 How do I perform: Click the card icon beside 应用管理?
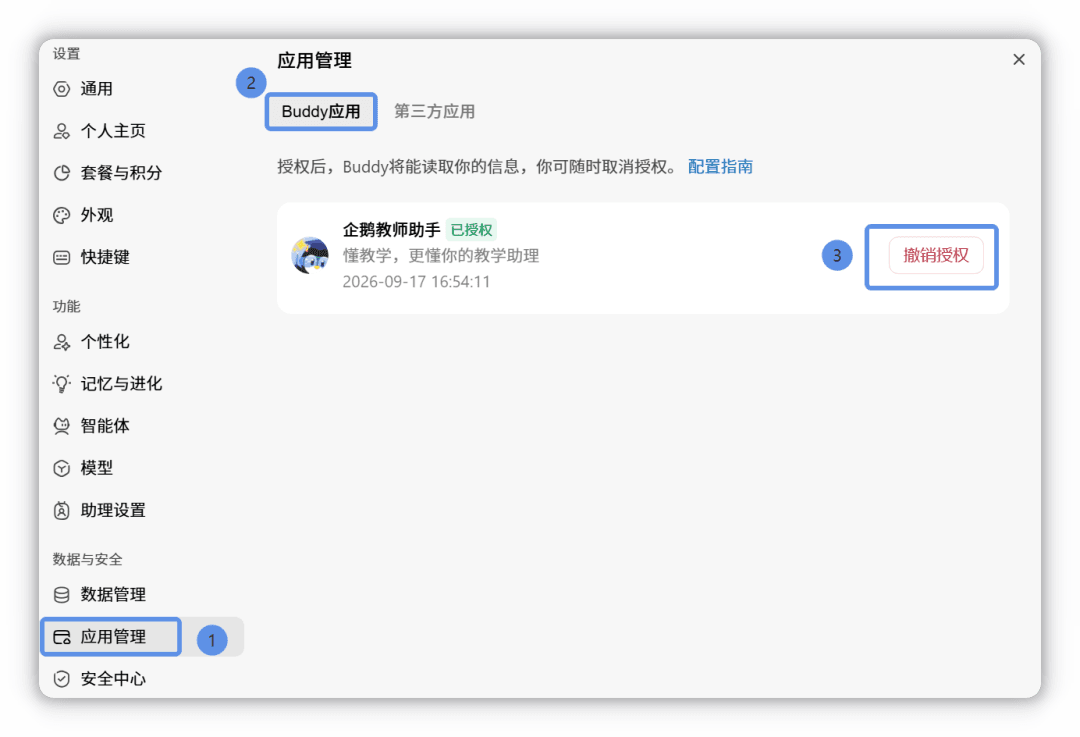61,637
